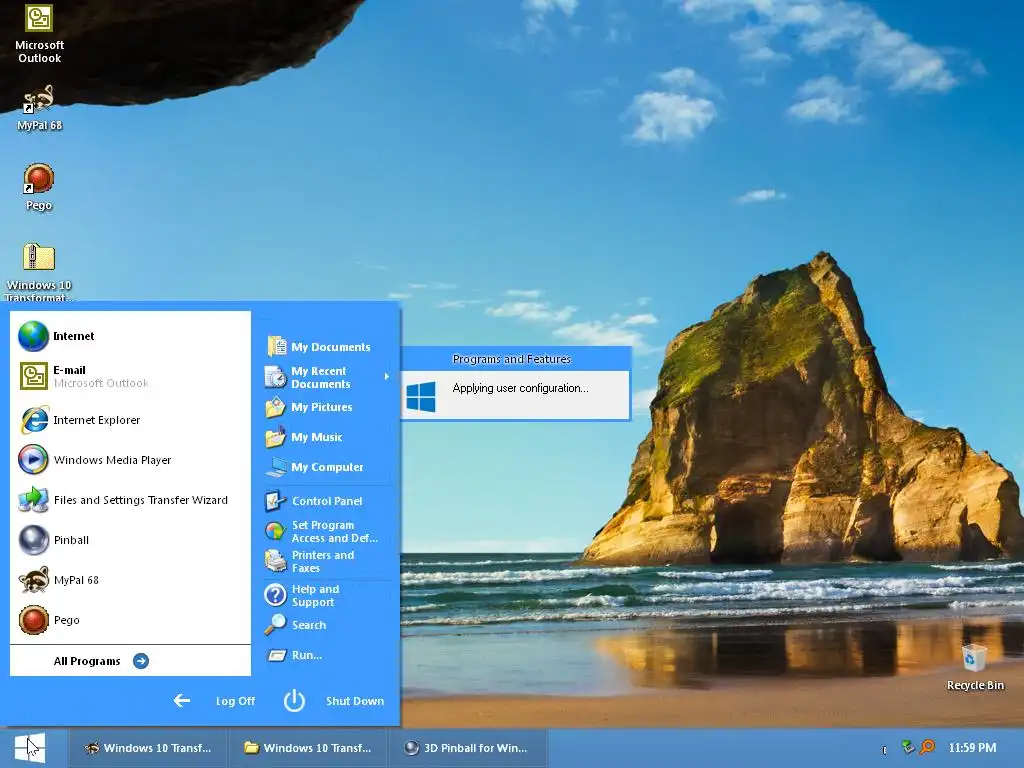Select the MyPal 68 desktop shortcut
The height and width of the screenshot is (768, 1024).
click(x=39, y=108)
